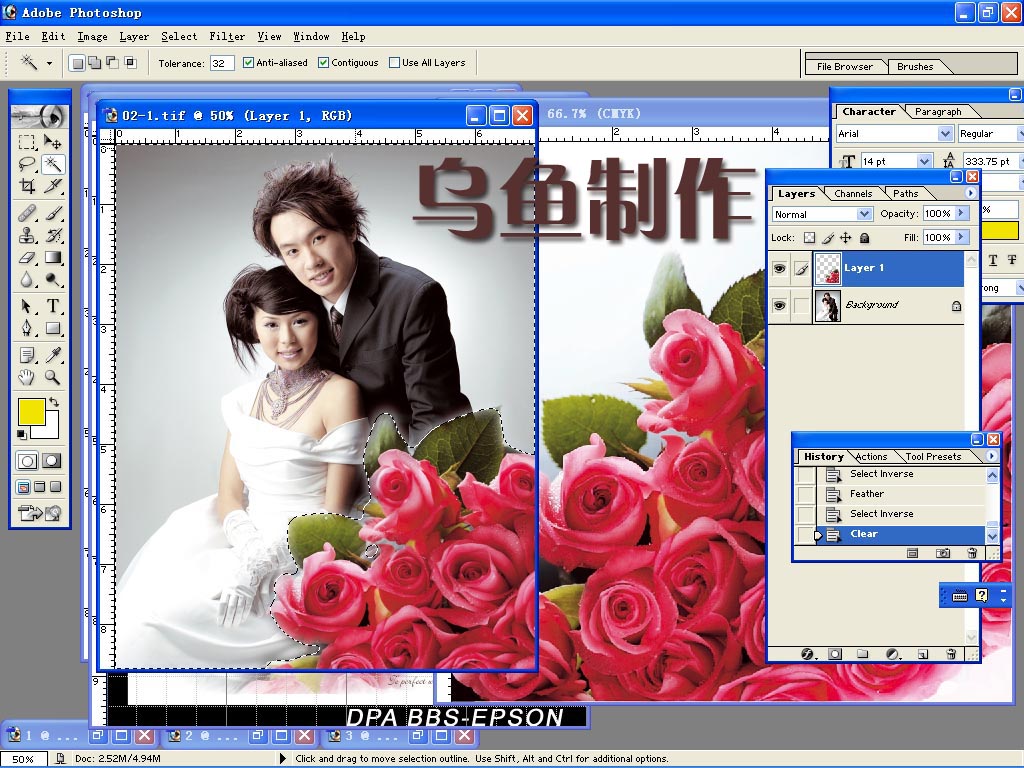Open the Filter menu
This screenshot has width=1024, height=768.
click(227, 37)
